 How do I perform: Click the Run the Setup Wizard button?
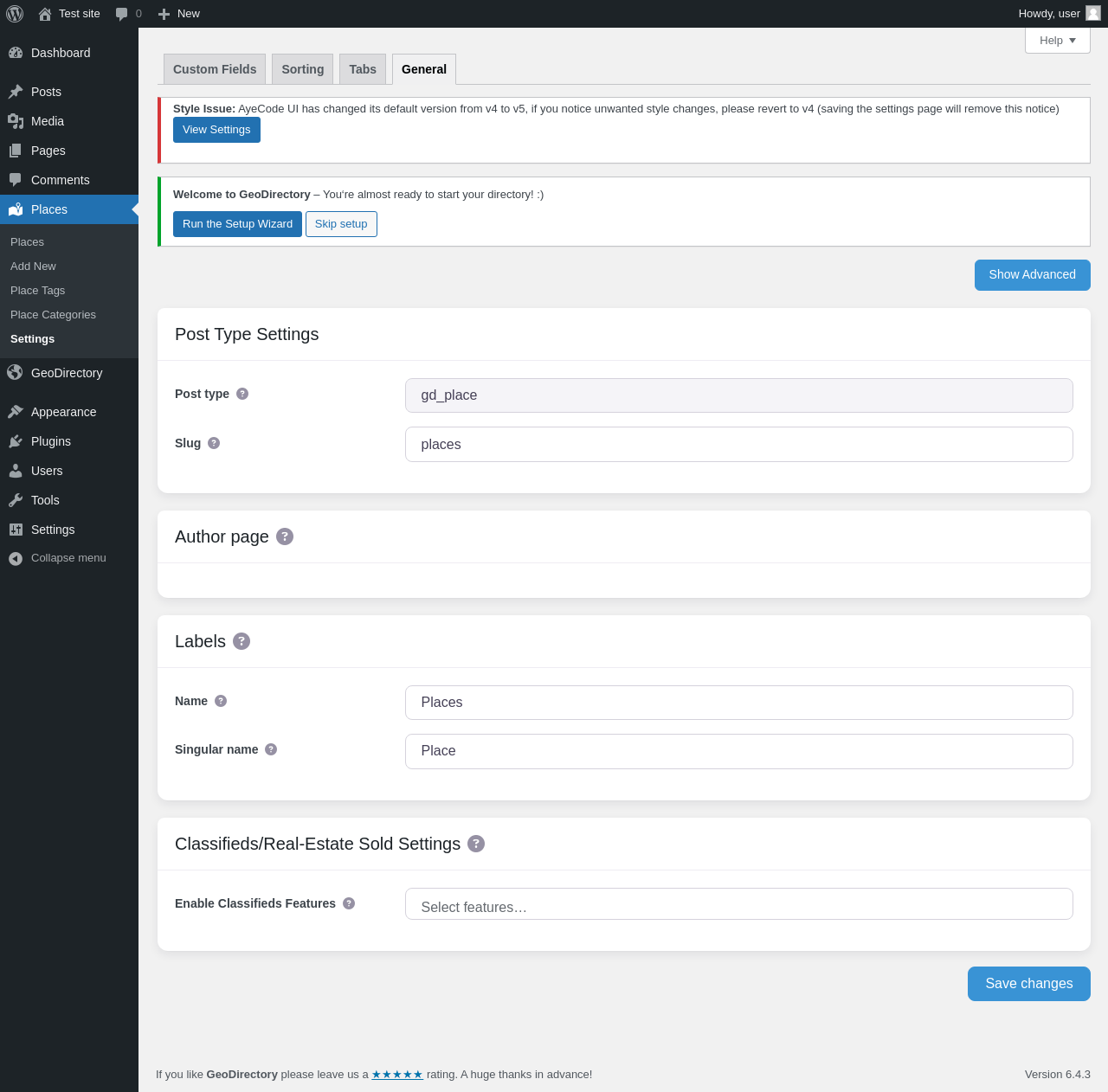point(237,224)
